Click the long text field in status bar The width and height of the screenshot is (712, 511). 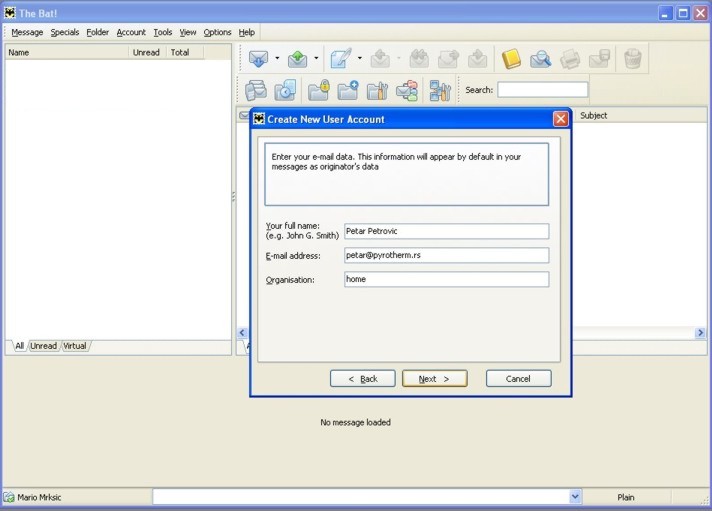[361, 496]
